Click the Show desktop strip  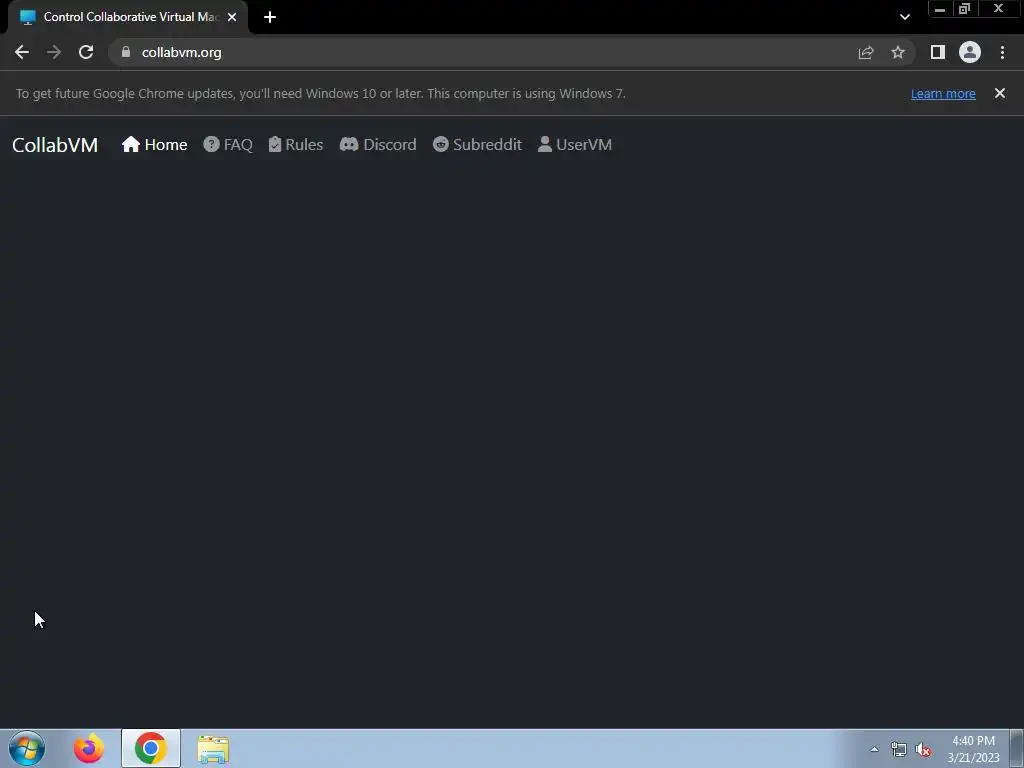[1017, 749]
